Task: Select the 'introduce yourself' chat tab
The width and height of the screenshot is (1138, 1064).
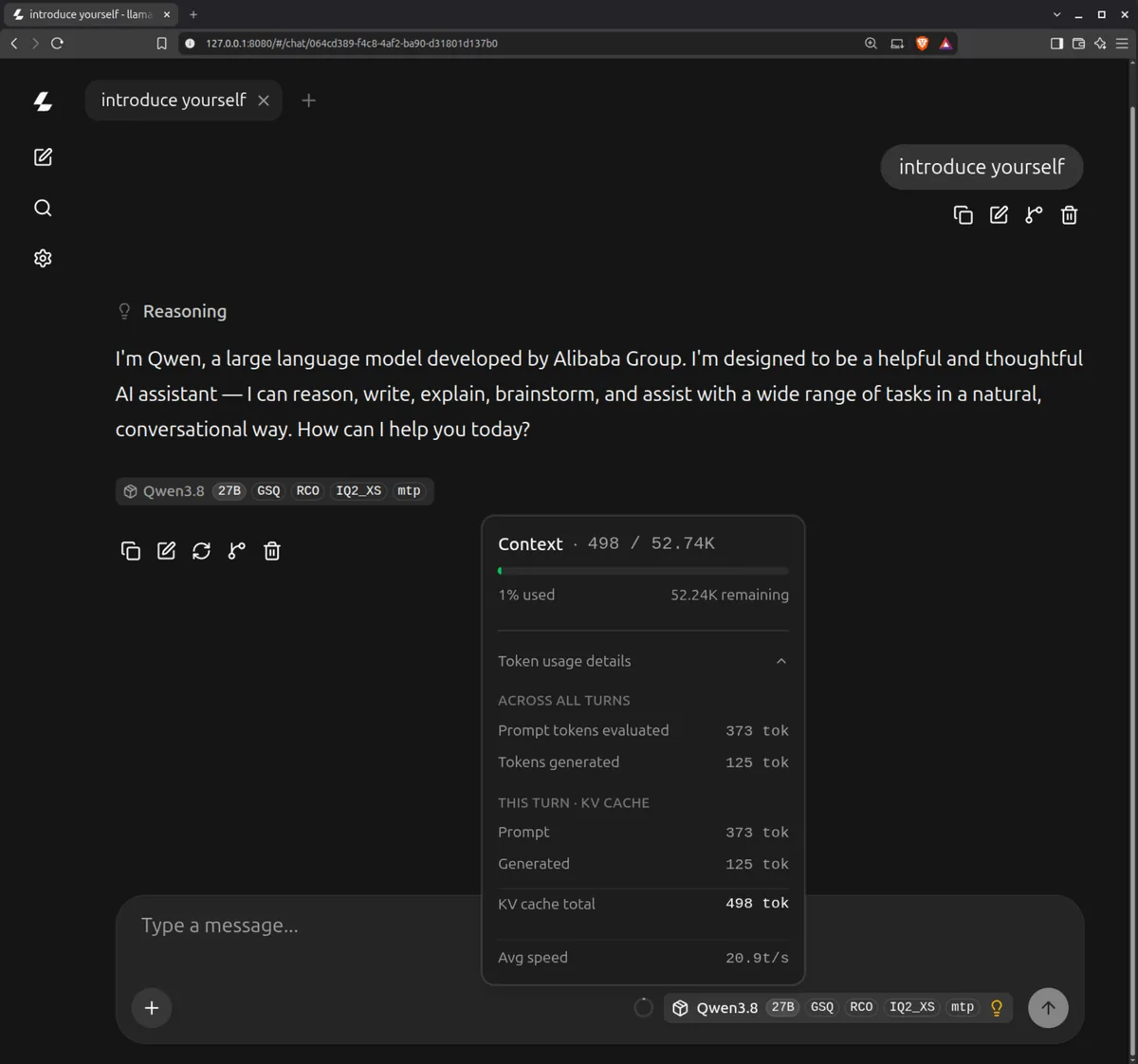Action: tap(174, 101)
